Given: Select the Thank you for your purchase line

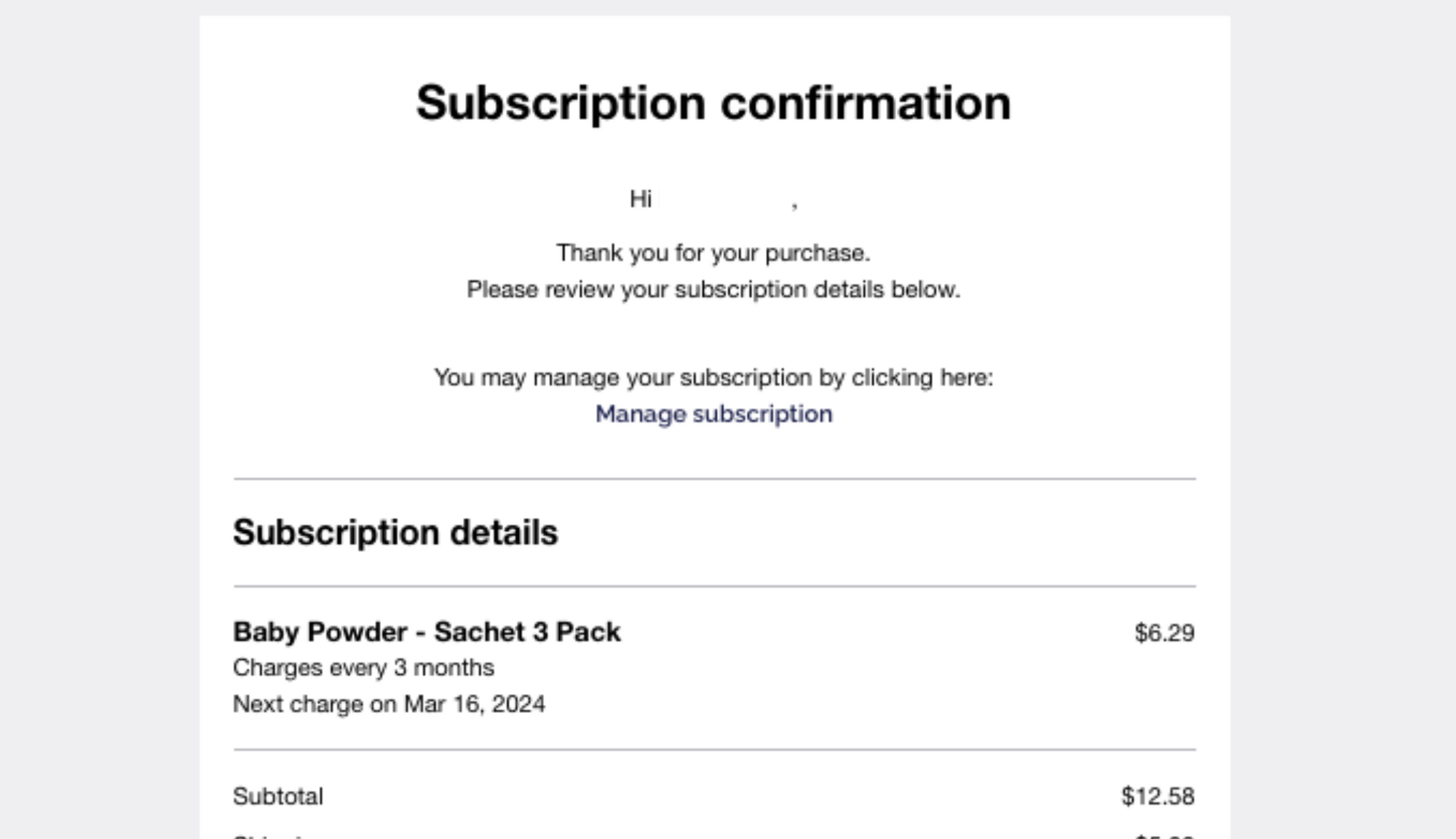Looking at the screenshot, I should tap(713, 253).
